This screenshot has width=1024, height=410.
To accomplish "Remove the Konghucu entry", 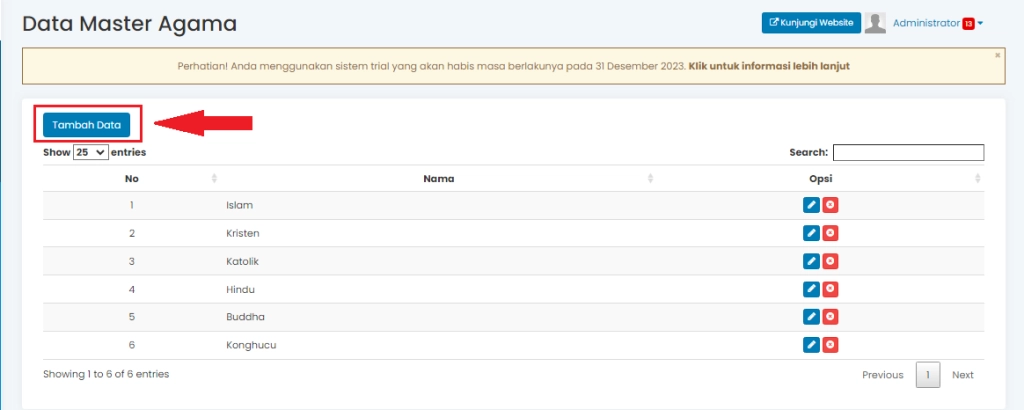I will [x=830, y=345].
